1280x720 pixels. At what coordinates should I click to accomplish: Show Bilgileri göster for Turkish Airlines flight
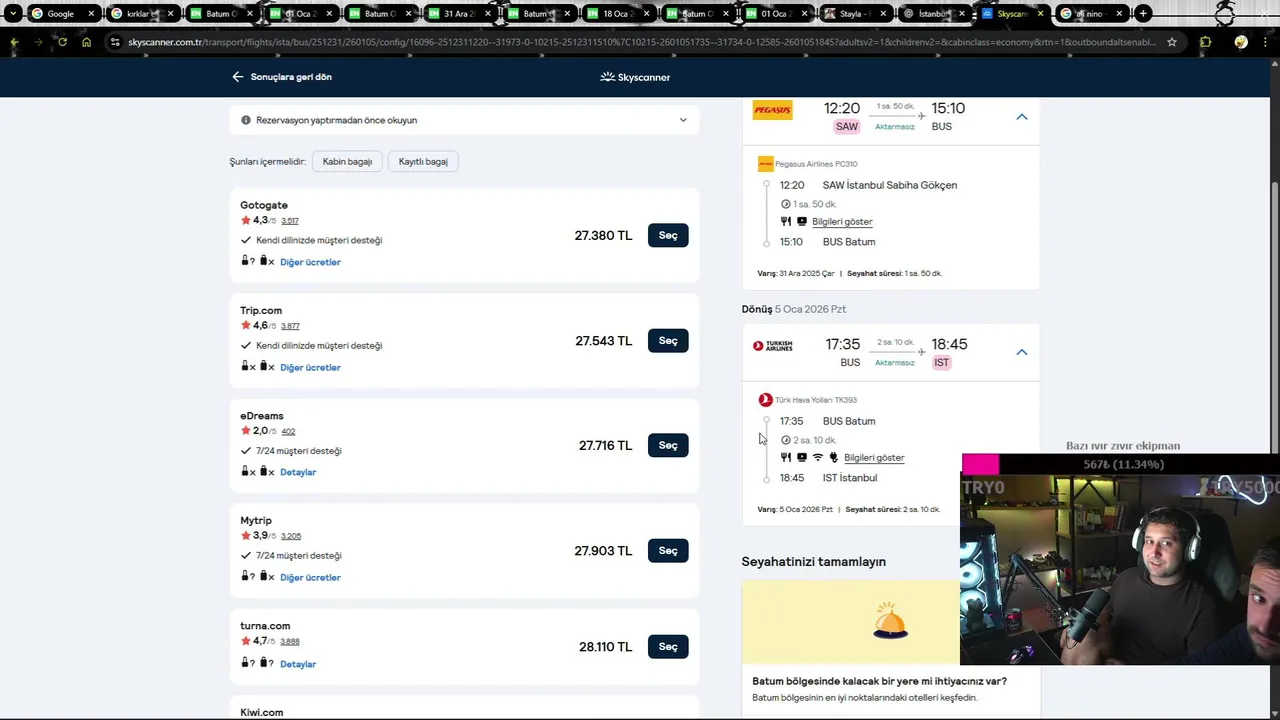tap(874, 458)
